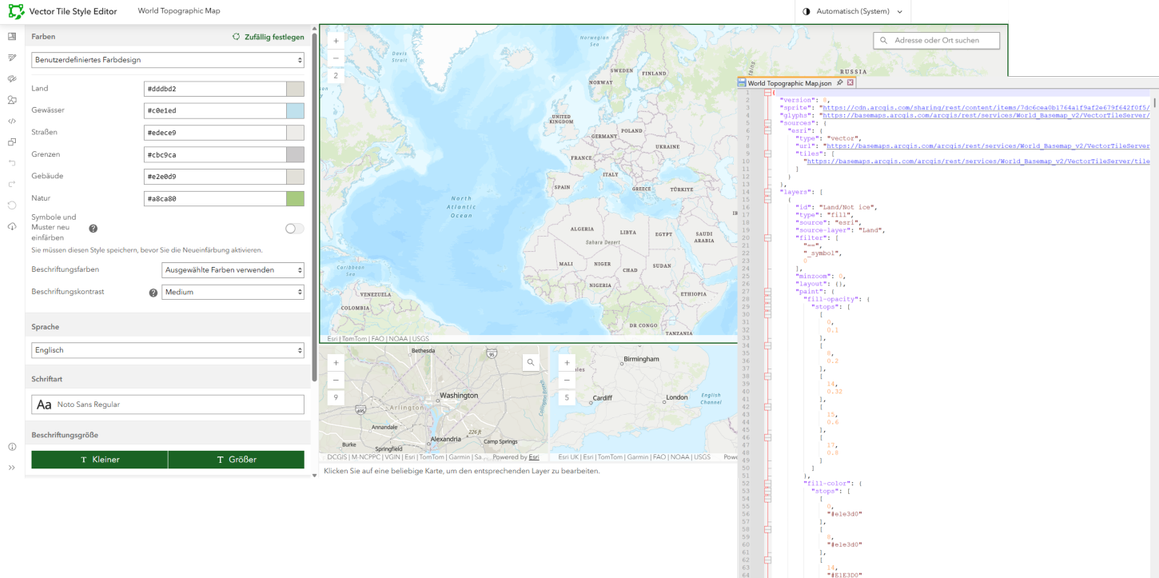The width and height of the screenshot is (1159, 578).
Task: Open the icons and patterns shapes icon
Action: pos(12,100)
